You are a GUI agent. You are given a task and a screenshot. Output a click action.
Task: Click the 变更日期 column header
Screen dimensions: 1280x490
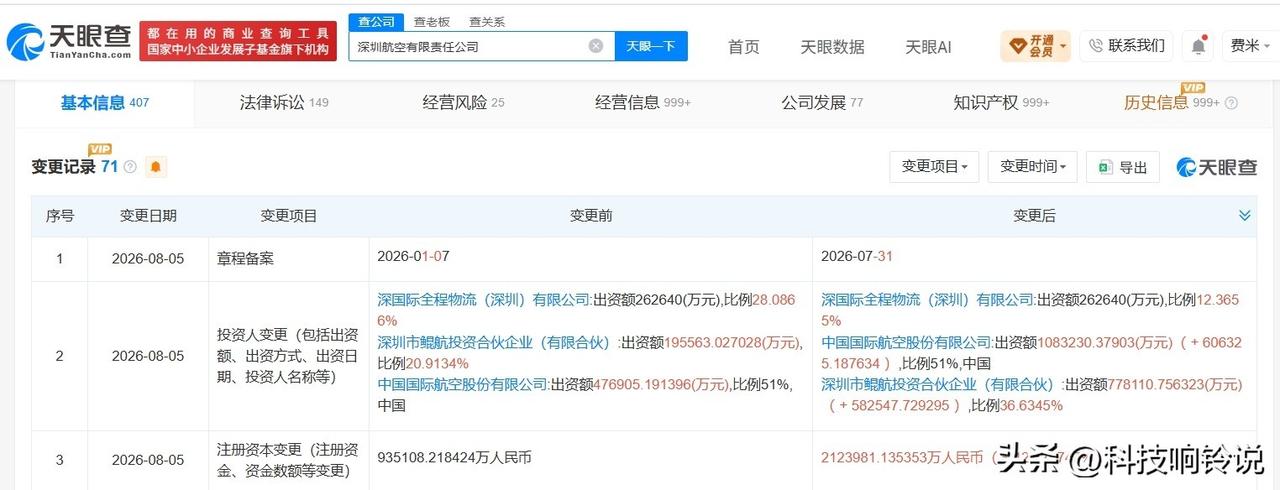149,216
